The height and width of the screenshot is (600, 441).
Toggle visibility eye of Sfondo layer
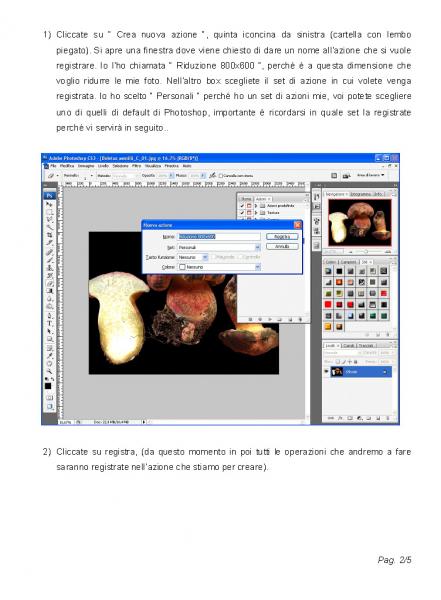(327, 372)
